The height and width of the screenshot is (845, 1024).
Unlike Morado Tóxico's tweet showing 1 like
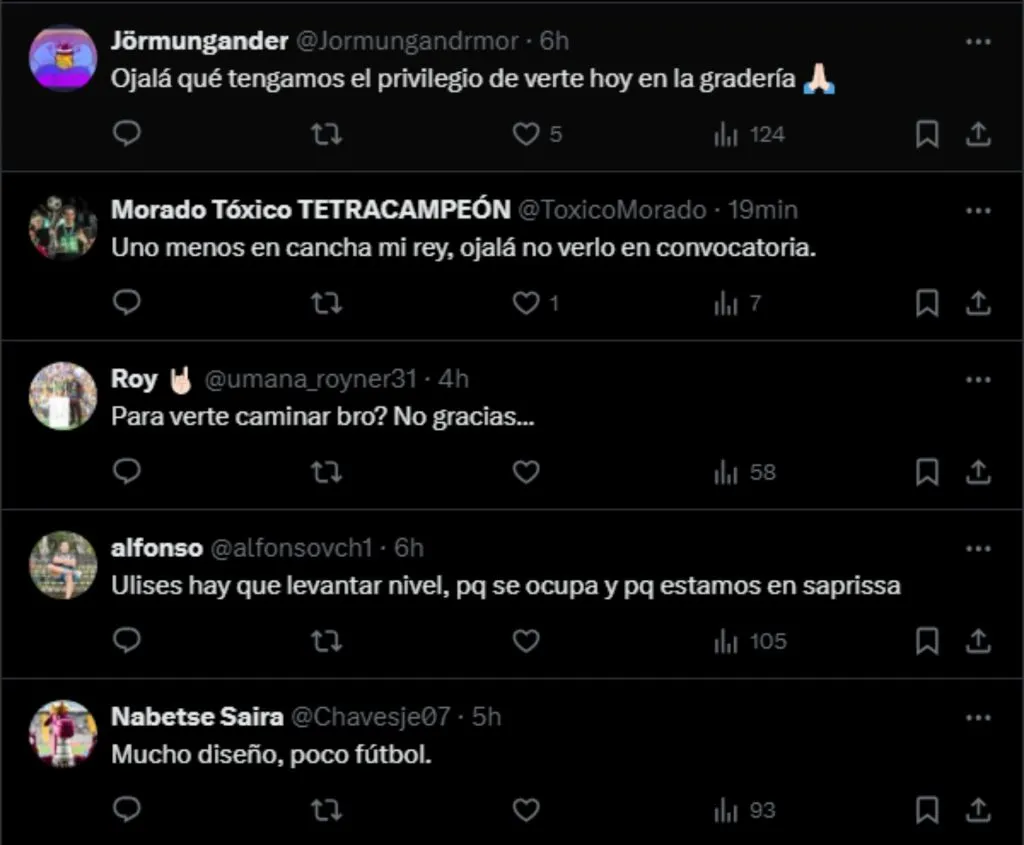pyautogui.click(x=525, y=302)
